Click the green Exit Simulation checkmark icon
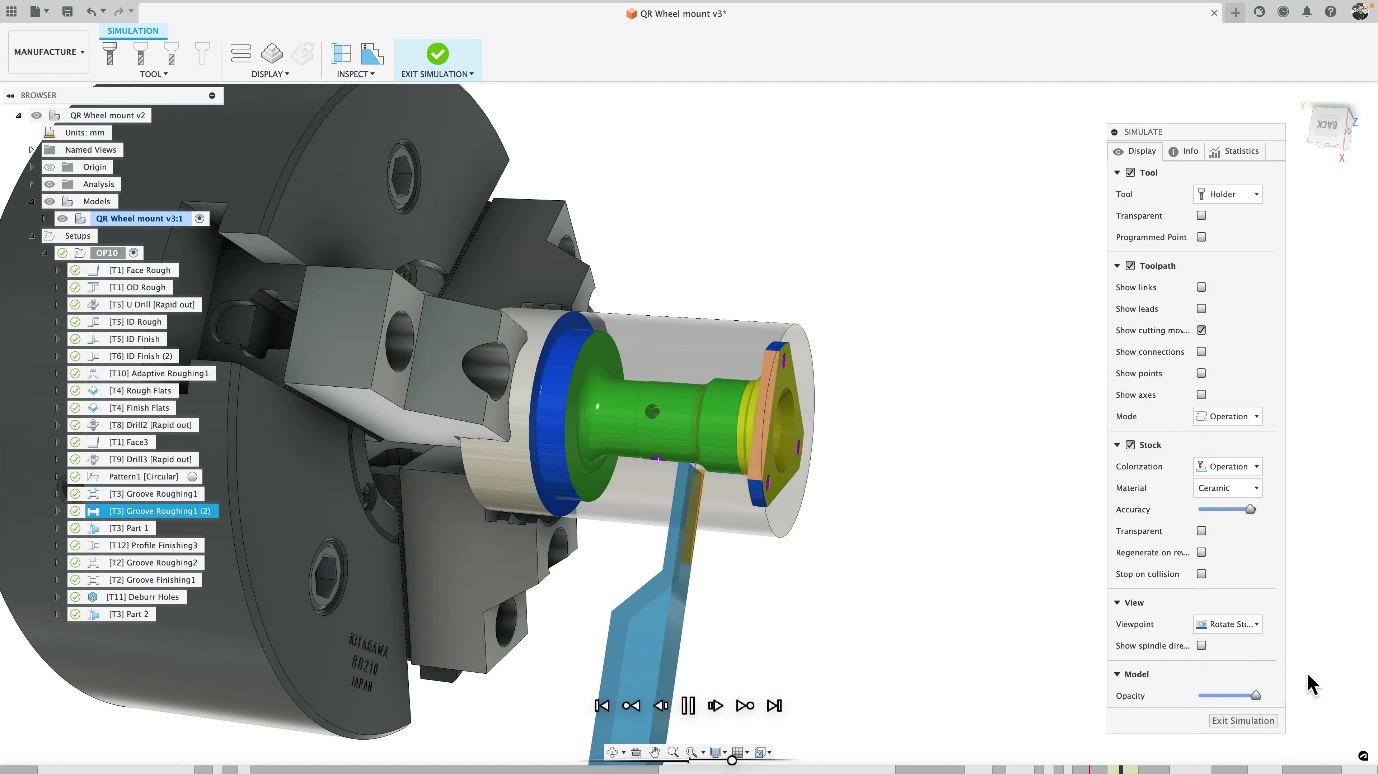 [x=437, y=56]
